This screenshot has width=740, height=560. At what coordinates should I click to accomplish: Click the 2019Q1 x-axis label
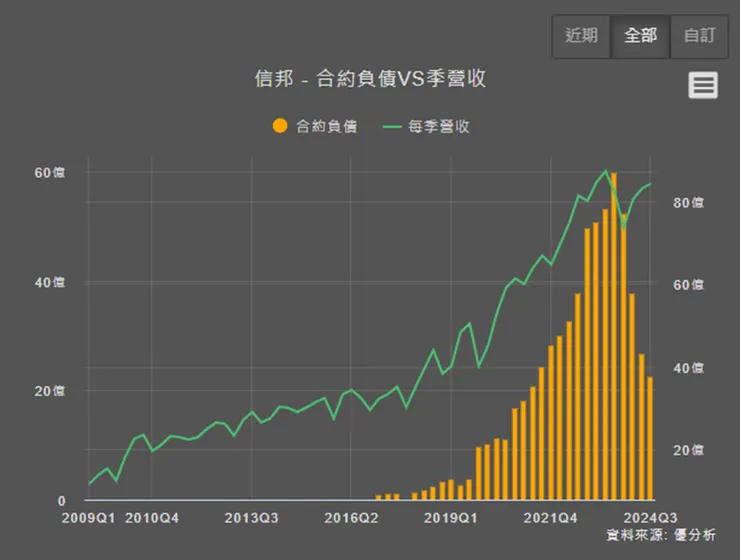451,518
